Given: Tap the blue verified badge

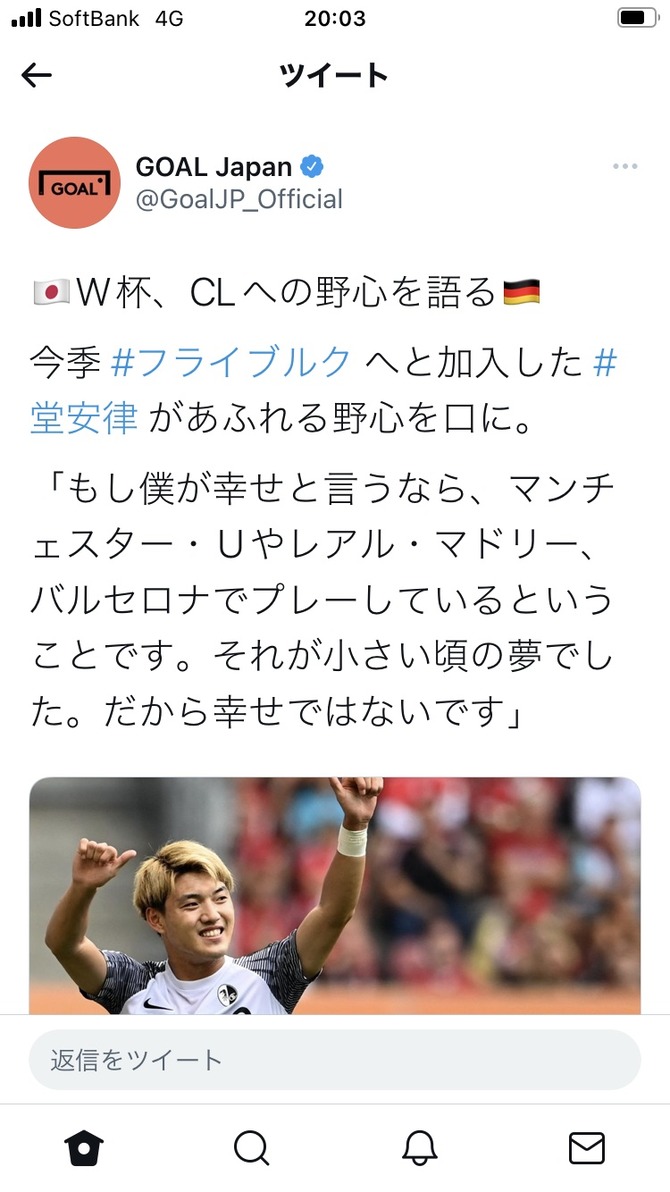Looking at the screenshot, I should 312,166.
